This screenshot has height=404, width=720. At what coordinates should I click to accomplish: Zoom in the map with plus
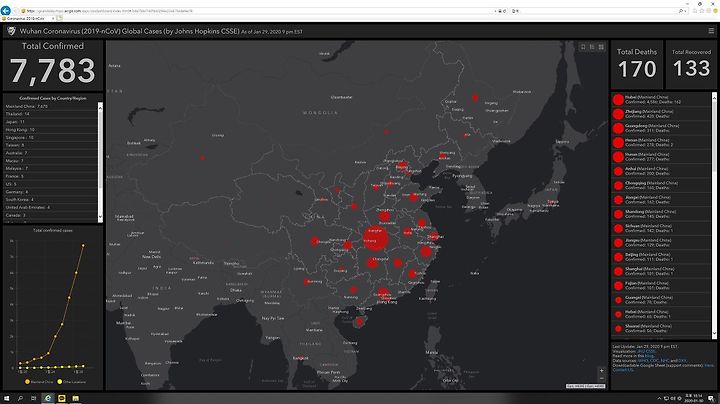(602, 370)
